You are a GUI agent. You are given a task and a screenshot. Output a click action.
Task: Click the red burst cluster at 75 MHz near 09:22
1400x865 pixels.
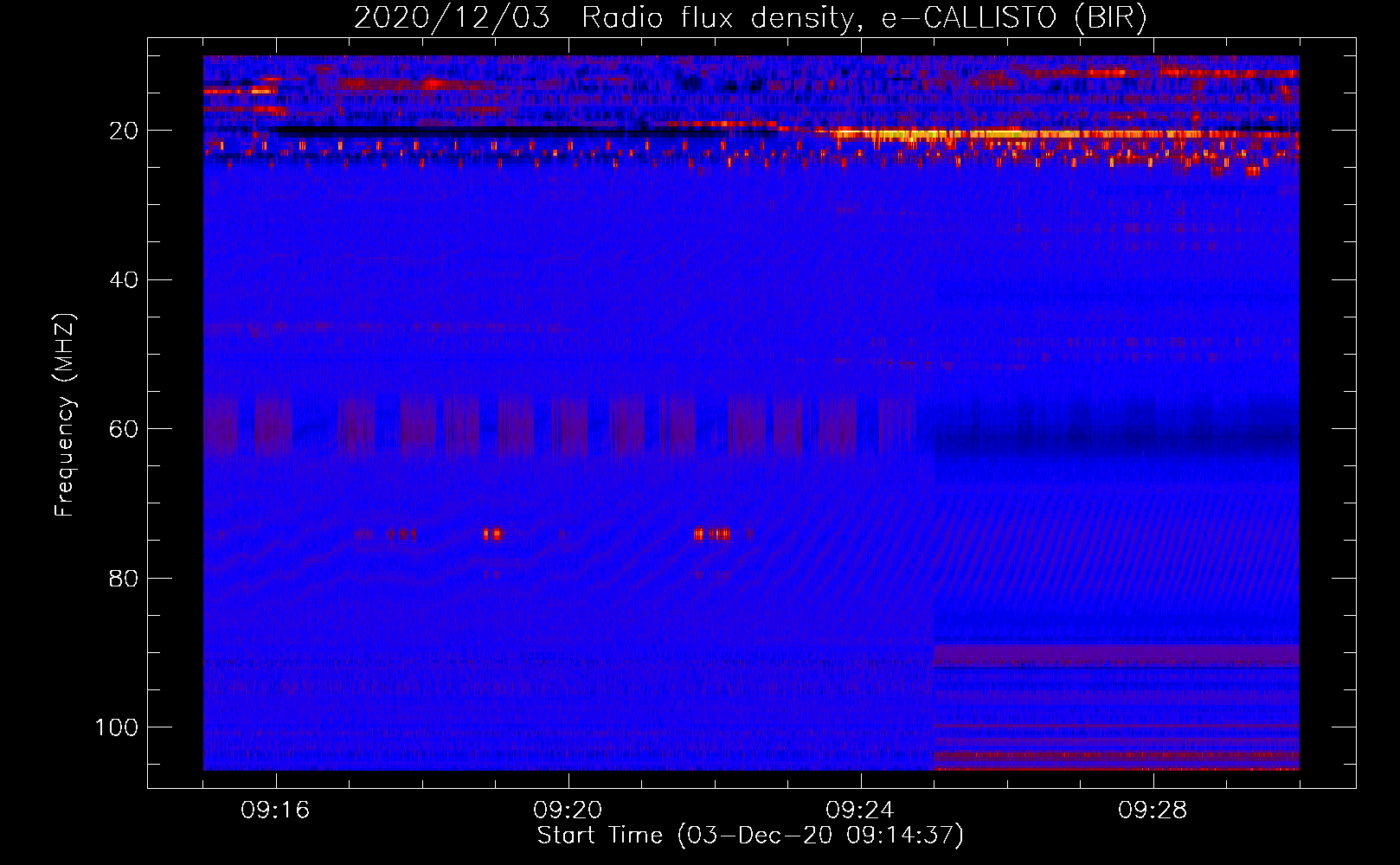(712, 535)
